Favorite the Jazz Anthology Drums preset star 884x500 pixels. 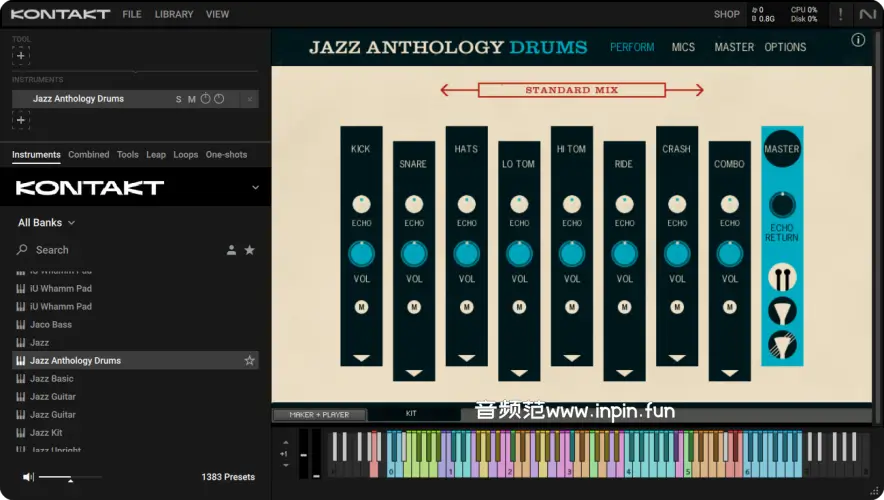[249, 360]
